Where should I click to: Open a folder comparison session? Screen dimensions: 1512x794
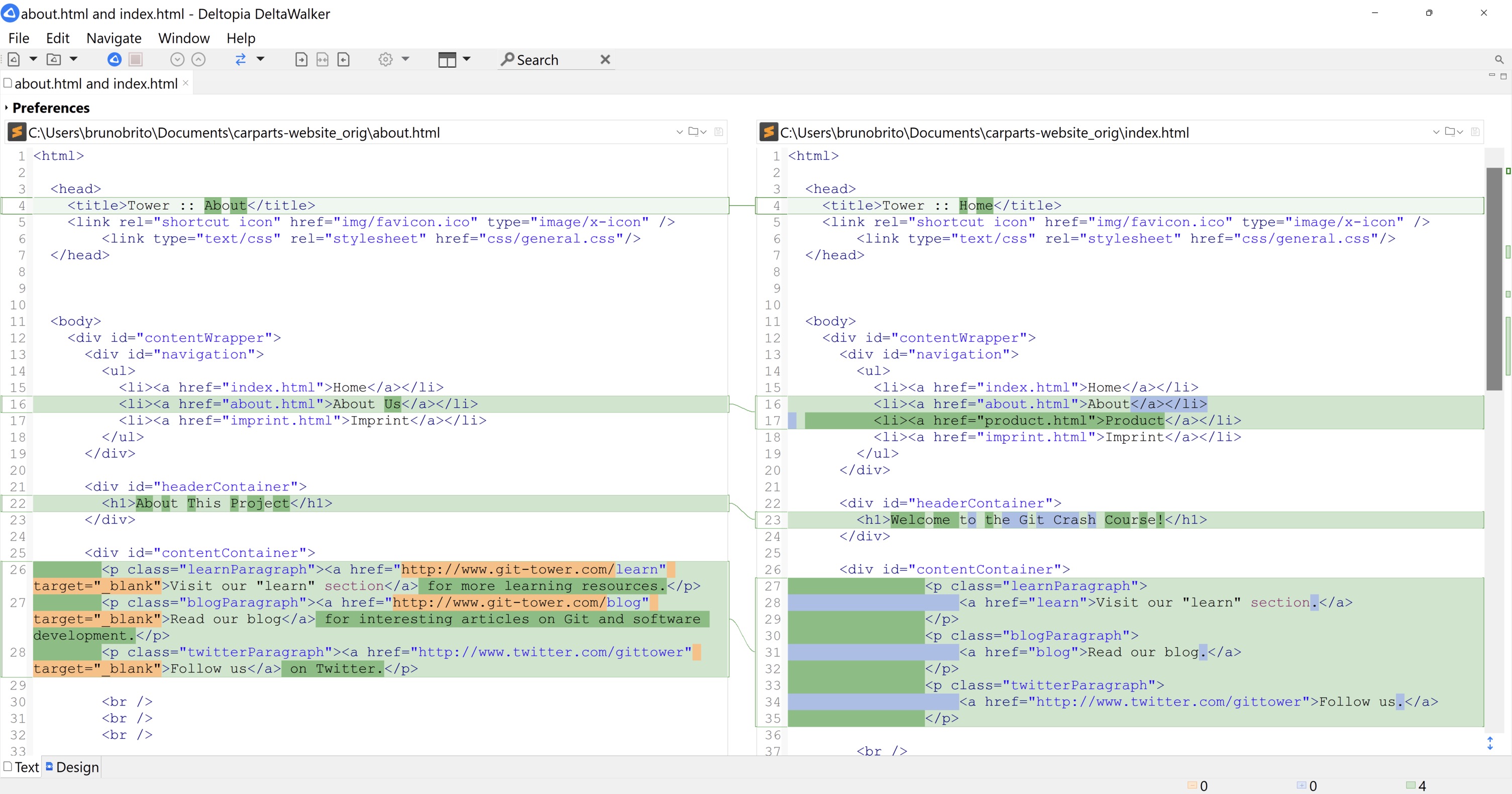tap(53, 59)
